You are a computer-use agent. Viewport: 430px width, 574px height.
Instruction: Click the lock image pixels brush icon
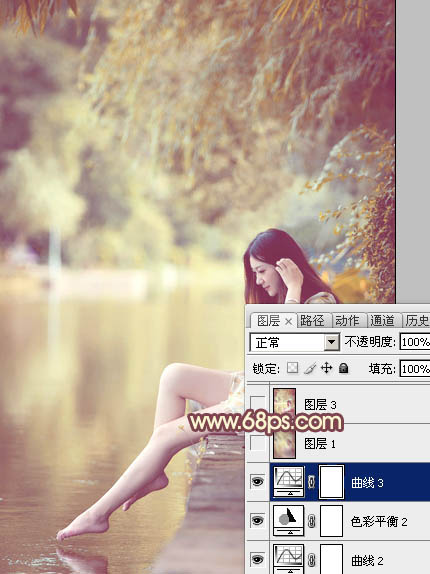coord(310,368)
